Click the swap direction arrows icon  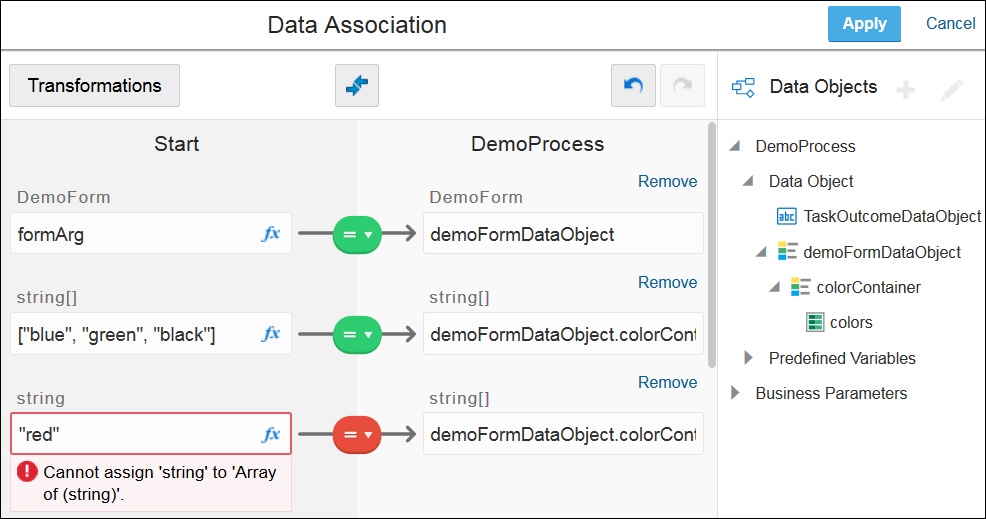(357, 86)
